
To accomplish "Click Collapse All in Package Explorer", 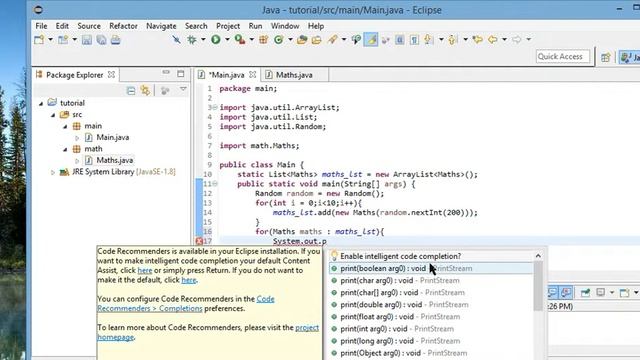I will point(131,90).
